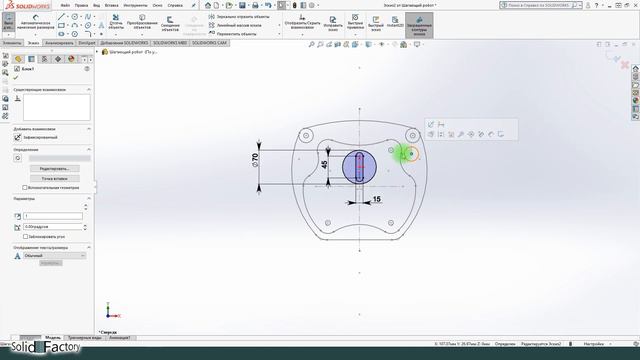Open the Help menu
Viewport: 640px width, 360px height.
pyautogui.click(x=175, y=6)
